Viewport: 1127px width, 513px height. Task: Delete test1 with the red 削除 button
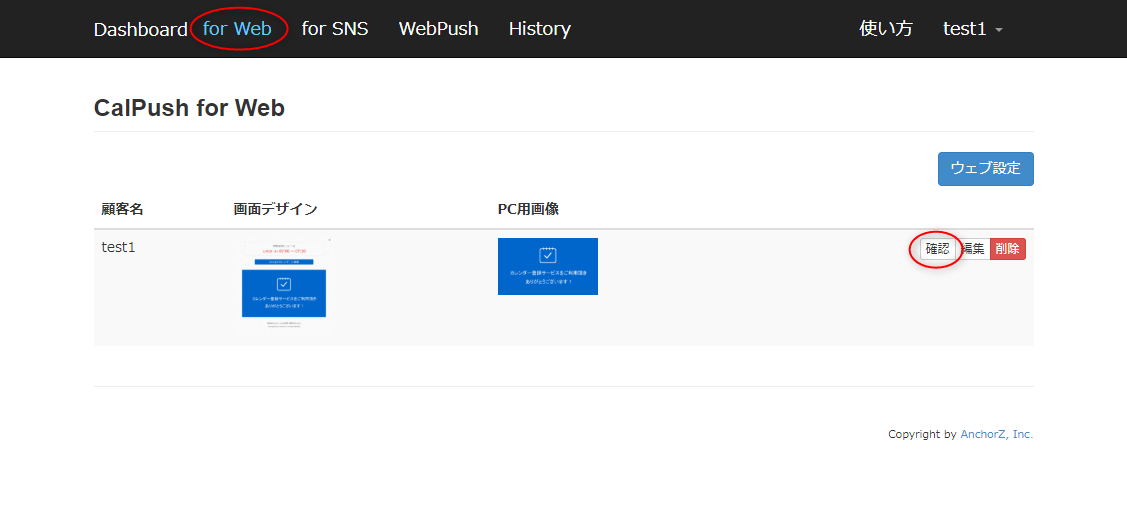pos(1007,249)
